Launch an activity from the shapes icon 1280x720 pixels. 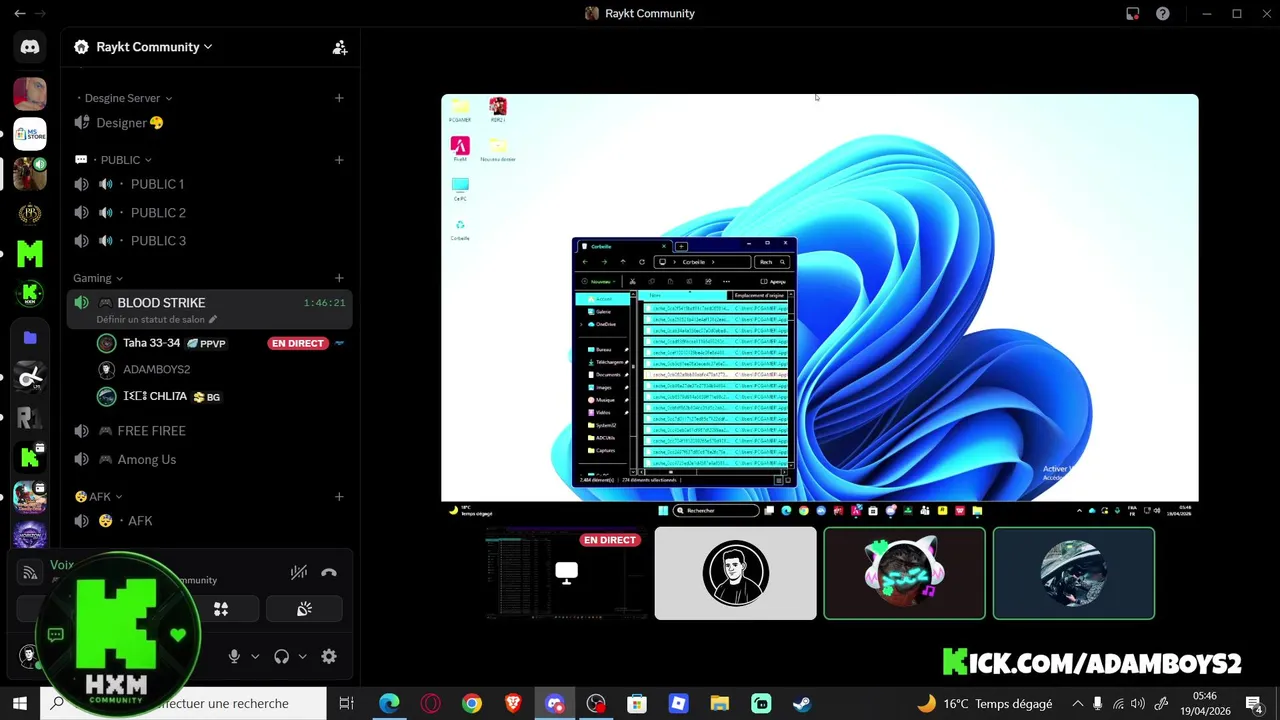tap(221, 609)
